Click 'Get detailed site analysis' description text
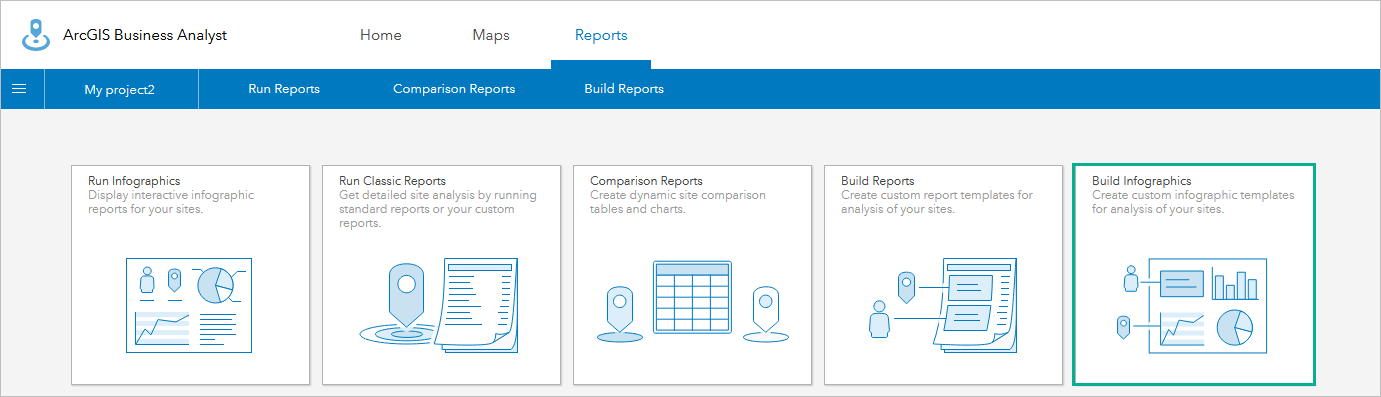Image resolution: width=1381 pixels, height=397 pixels. (438, 209)
